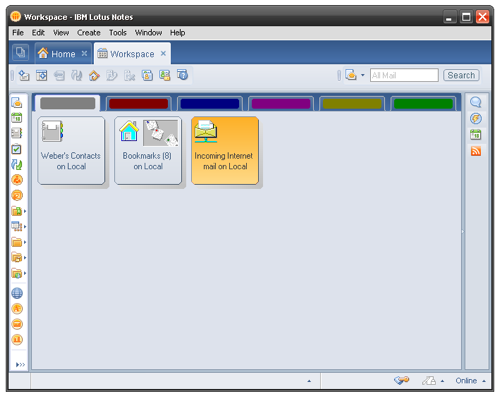Click the person-in-window toolbar icon

pyautogui.click(x=147, y=76)
